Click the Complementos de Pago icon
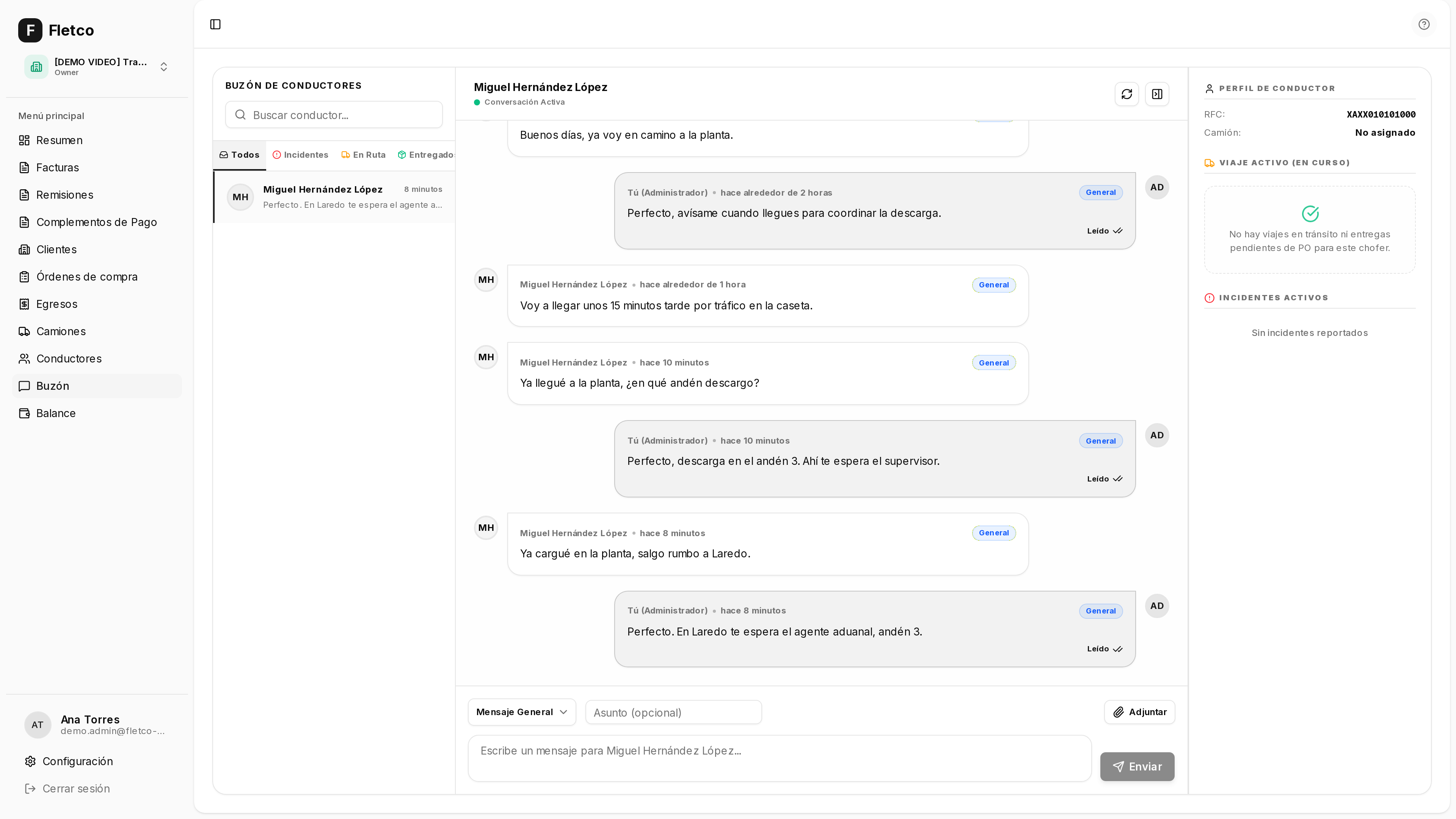The width and height of the screenshot is (1456, 819). pyautogui.click(x=24, y=222)
